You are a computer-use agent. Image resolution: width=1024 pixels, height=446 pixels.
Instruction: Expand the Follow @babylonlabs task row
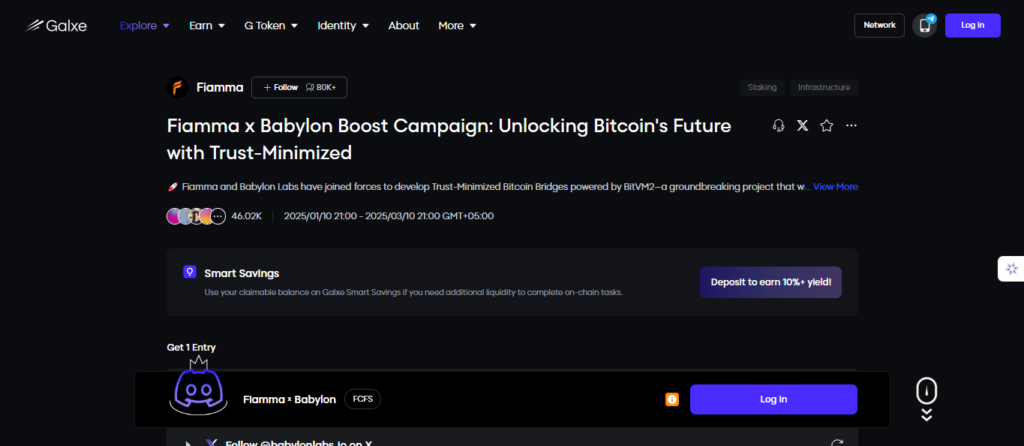point(187,442)
